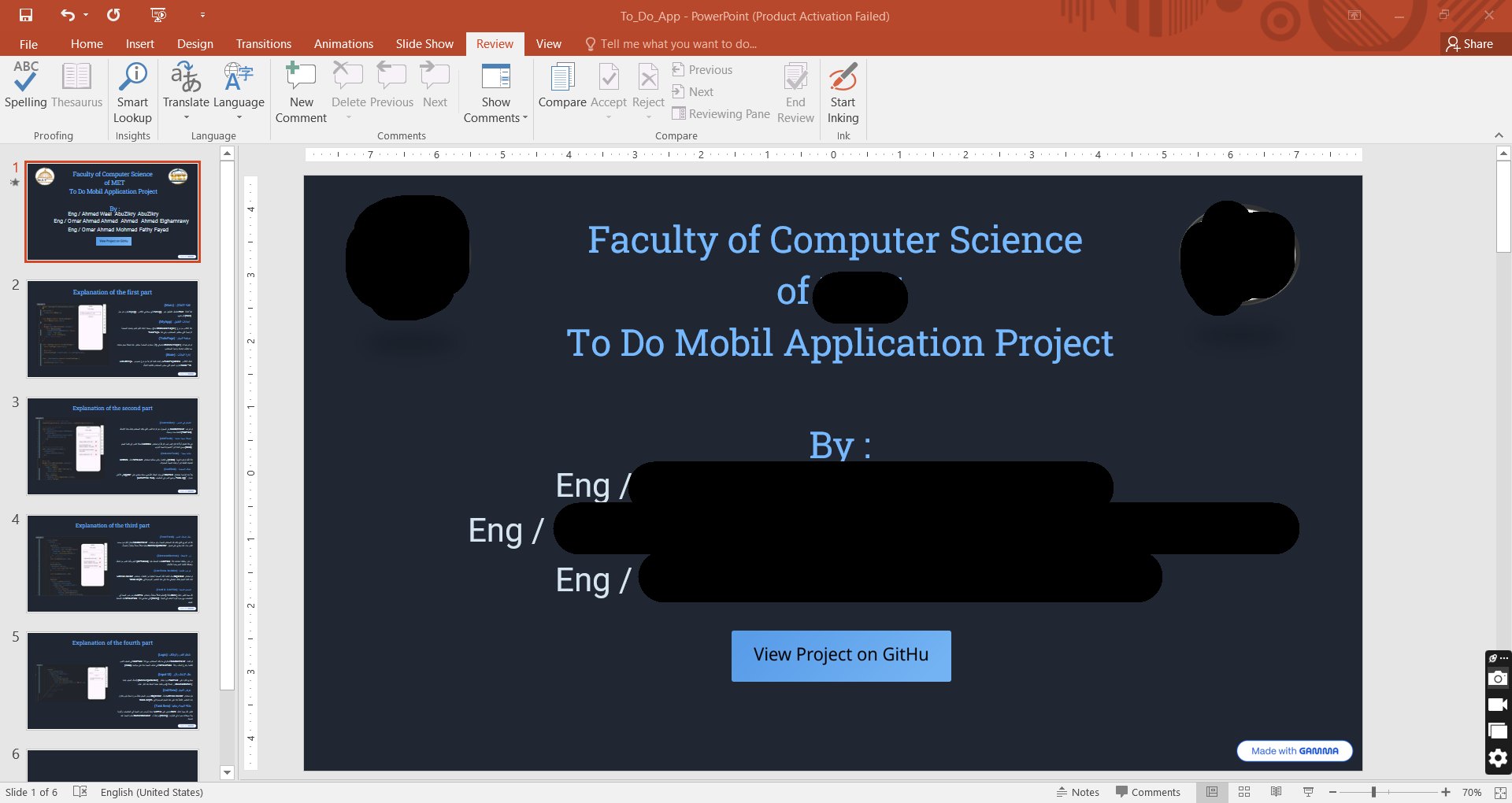Select slide 5 thumbnail

[x=113, y=681]
